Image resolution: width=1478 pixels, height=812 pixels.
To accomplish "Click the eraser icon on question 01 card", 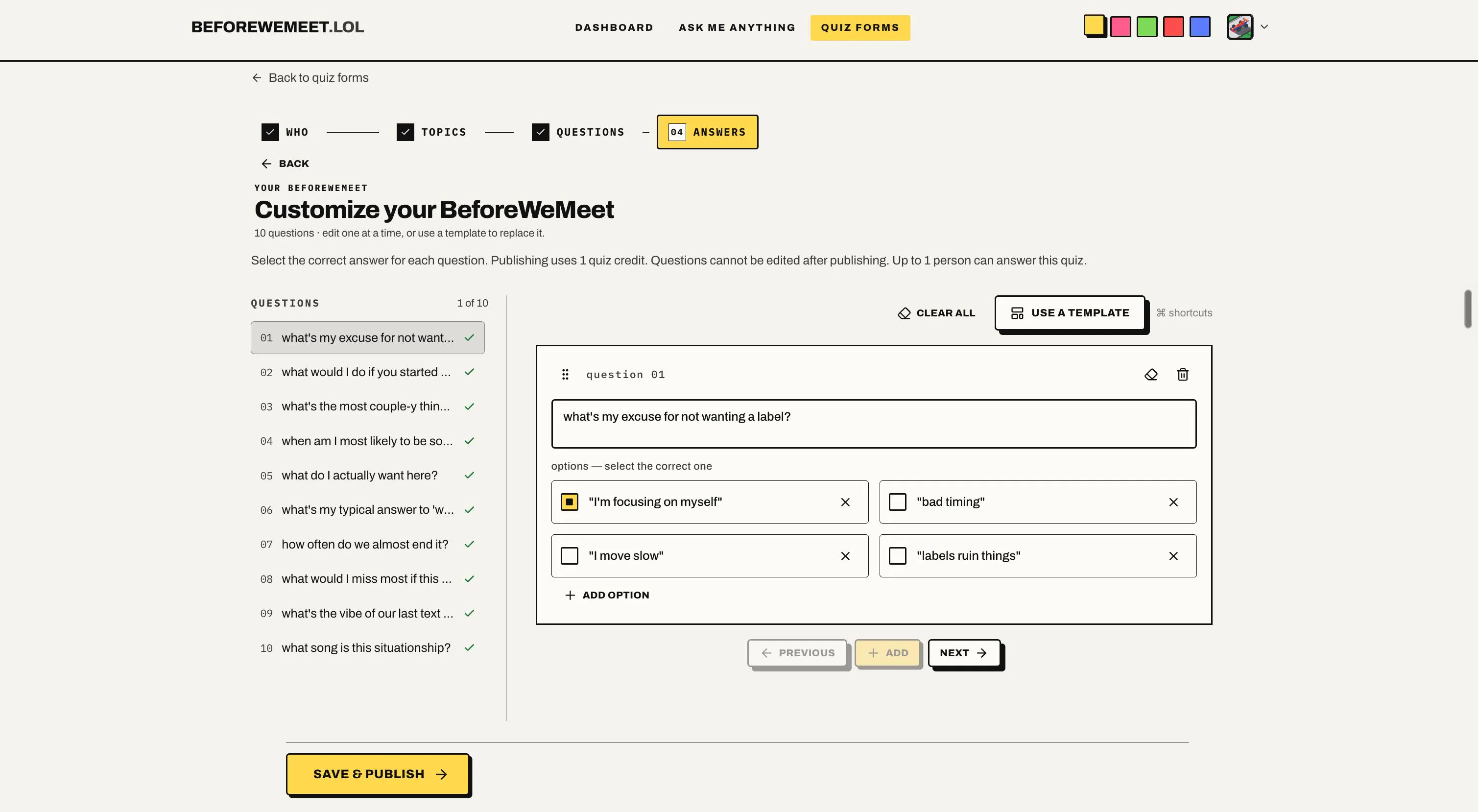I will pos(1150,375).
